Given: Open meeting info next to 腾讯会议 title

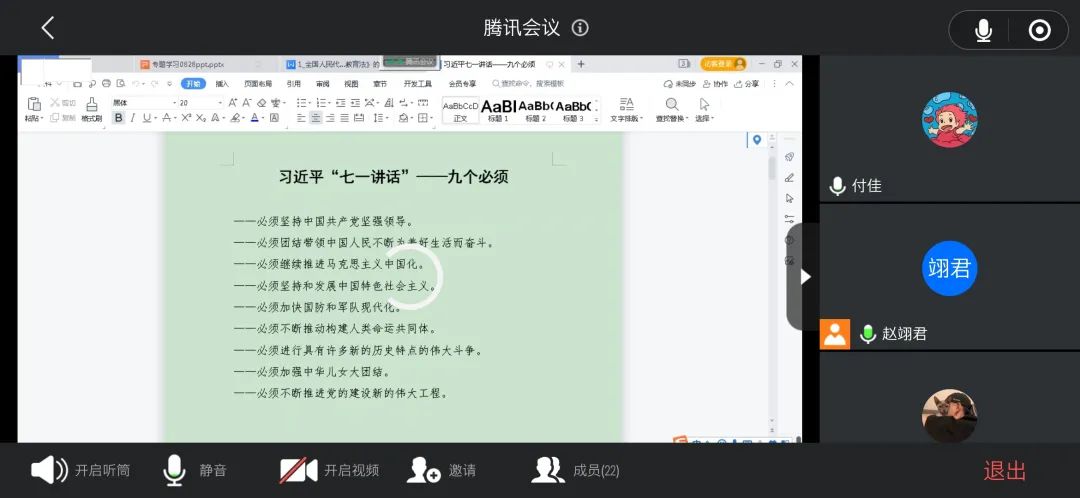Looking at the screenshot, I should [580, 28].
